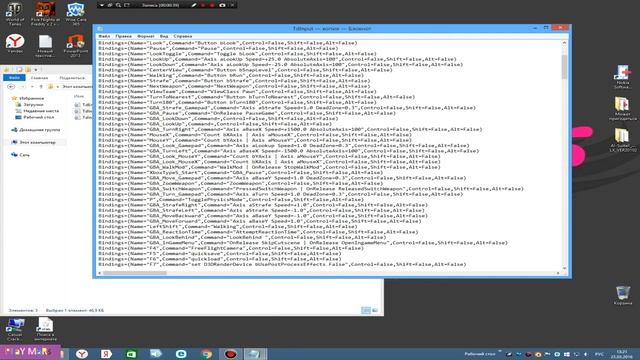Click the line with Name="LookToggle" in Notepad
The height and width of the screenshot is (360, 640).
point(237,53)
